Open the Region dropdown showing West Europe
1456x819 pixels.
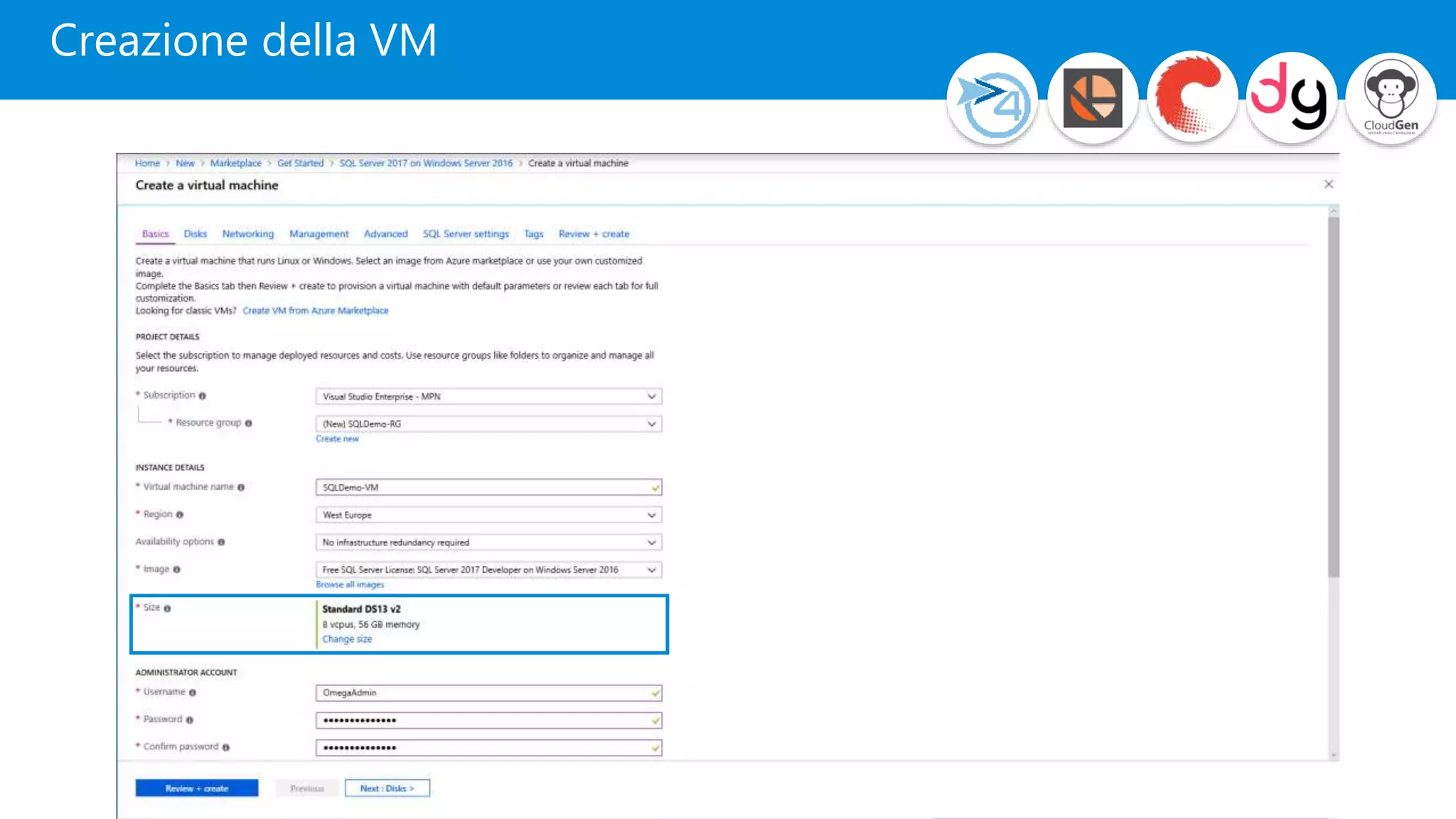tap(488, 515)
